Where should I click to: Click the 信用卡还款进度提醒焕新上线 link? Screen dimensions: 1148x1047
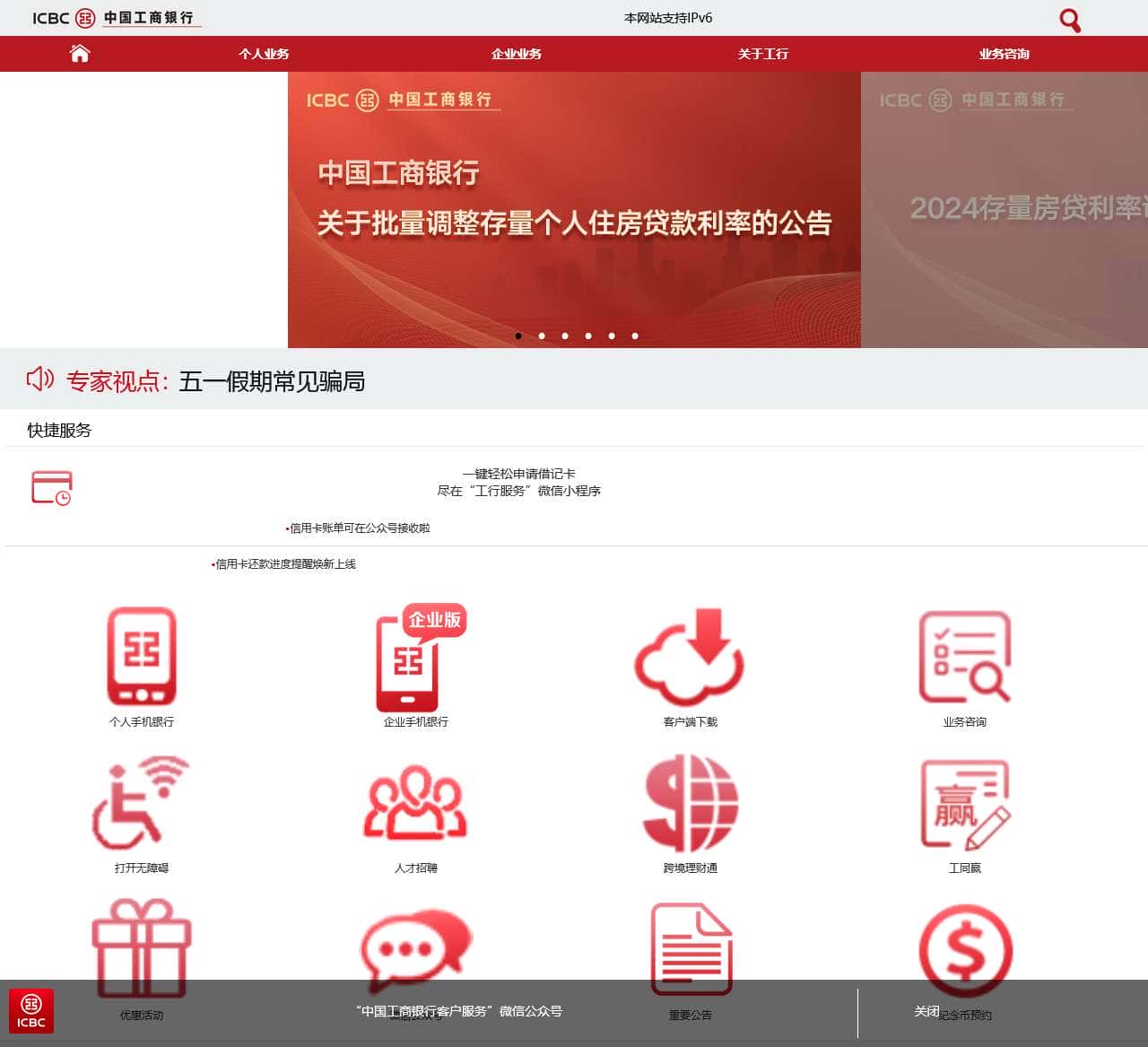[x=284, y=564]
